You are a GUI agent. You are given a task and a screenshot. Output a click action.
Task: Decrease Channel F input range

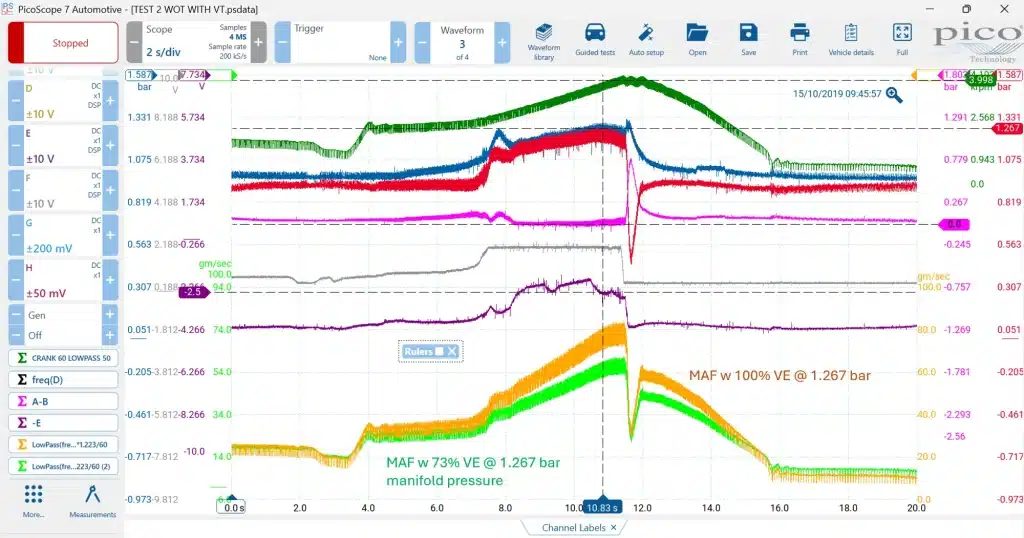(16, 191)
